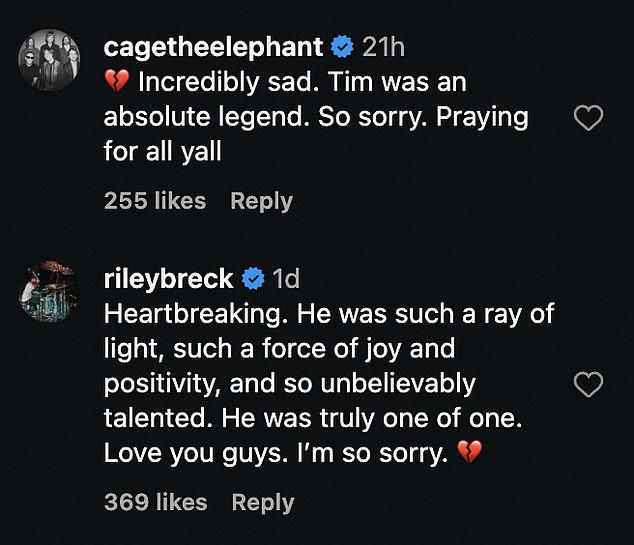Click broken heart emoji before 'Incredibly sad'
The width and height of the screenshot is (634, 545).
point(117,80)
